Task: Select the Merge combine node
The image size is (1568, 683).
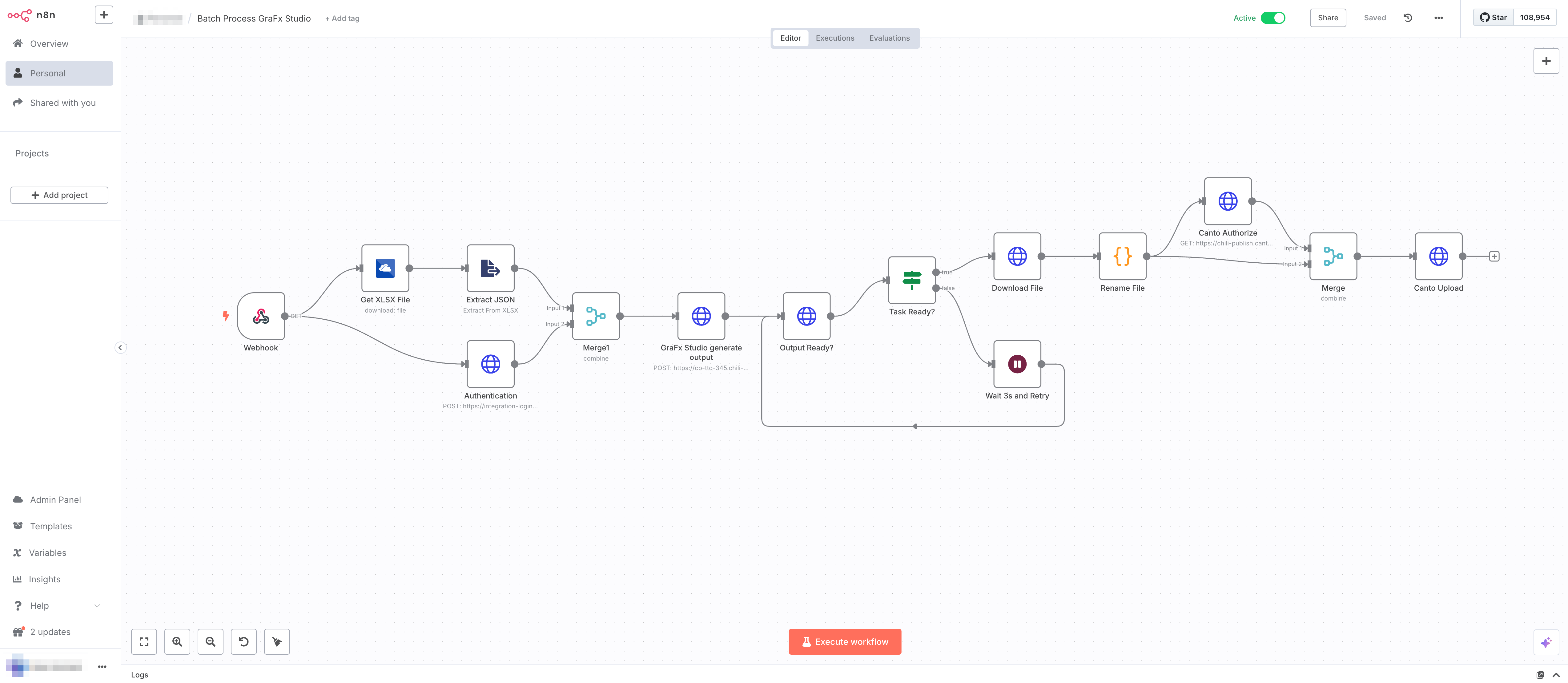Action: pyautogui.click(x=1333, y=256)
